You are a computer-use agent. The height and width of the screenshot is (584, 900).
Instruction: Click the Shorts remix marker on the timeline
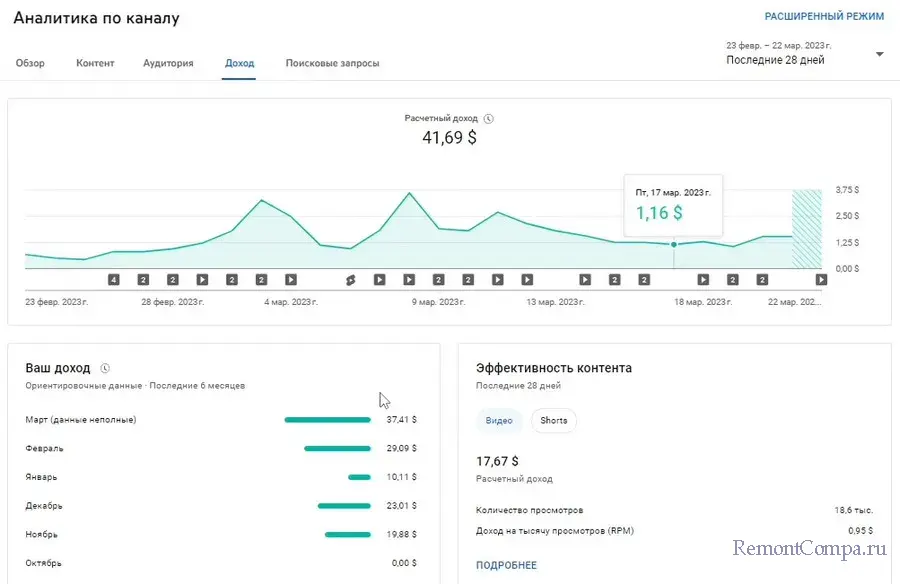click(x=351, y=280)
